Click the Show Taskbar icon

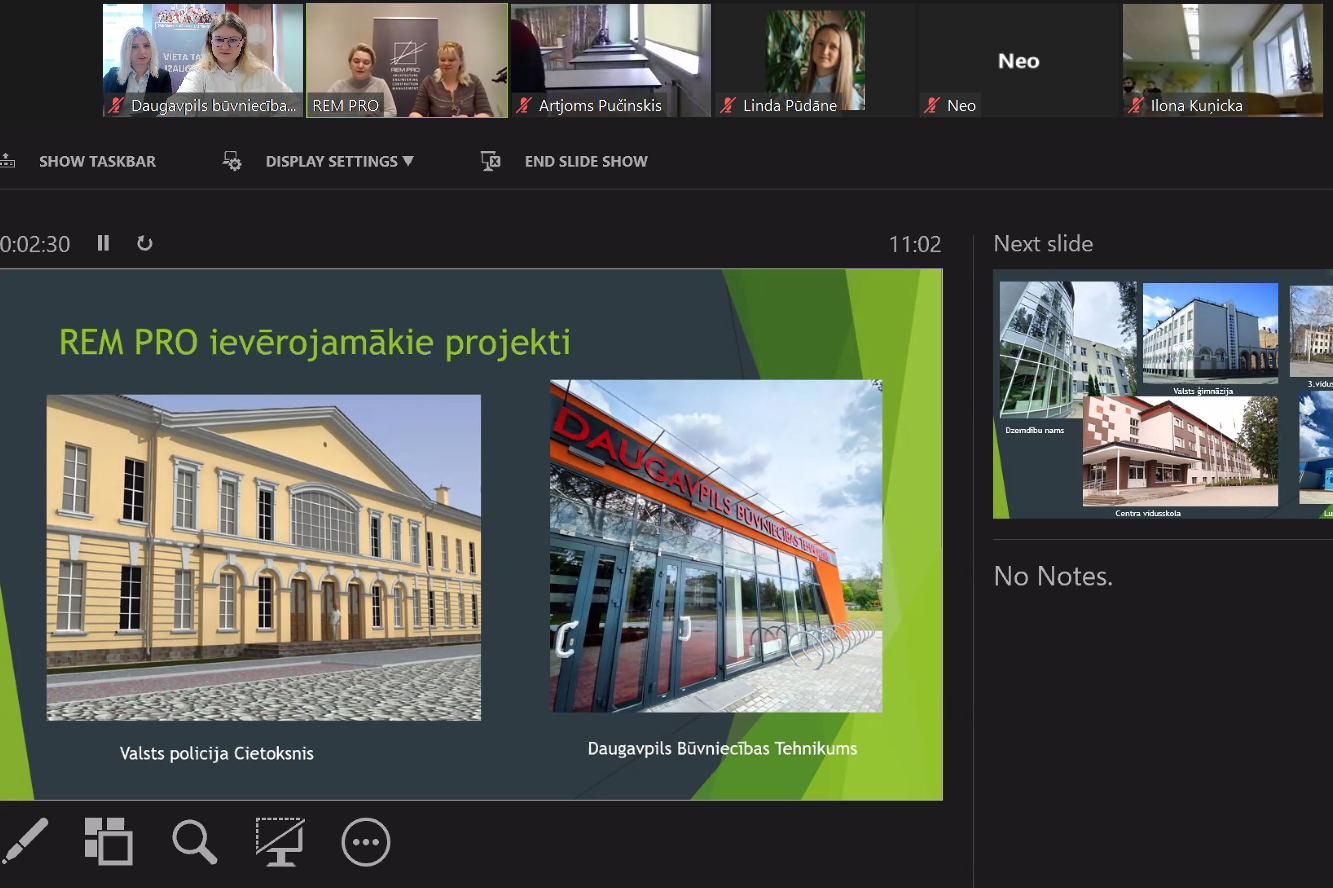pyautogui.click(x=7, y=161)
